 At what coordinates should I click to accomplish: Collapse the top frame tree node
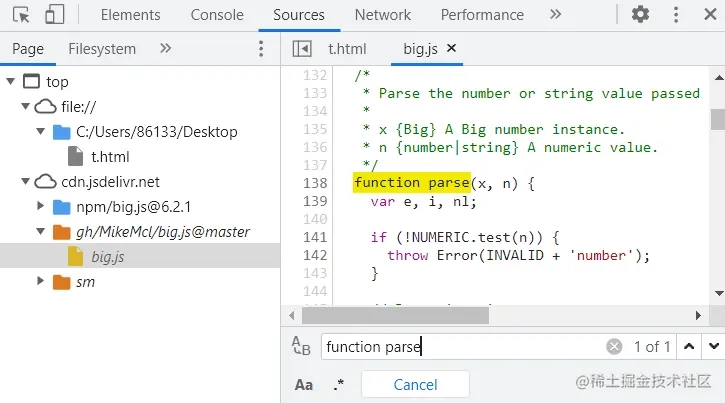click(11, 82)
